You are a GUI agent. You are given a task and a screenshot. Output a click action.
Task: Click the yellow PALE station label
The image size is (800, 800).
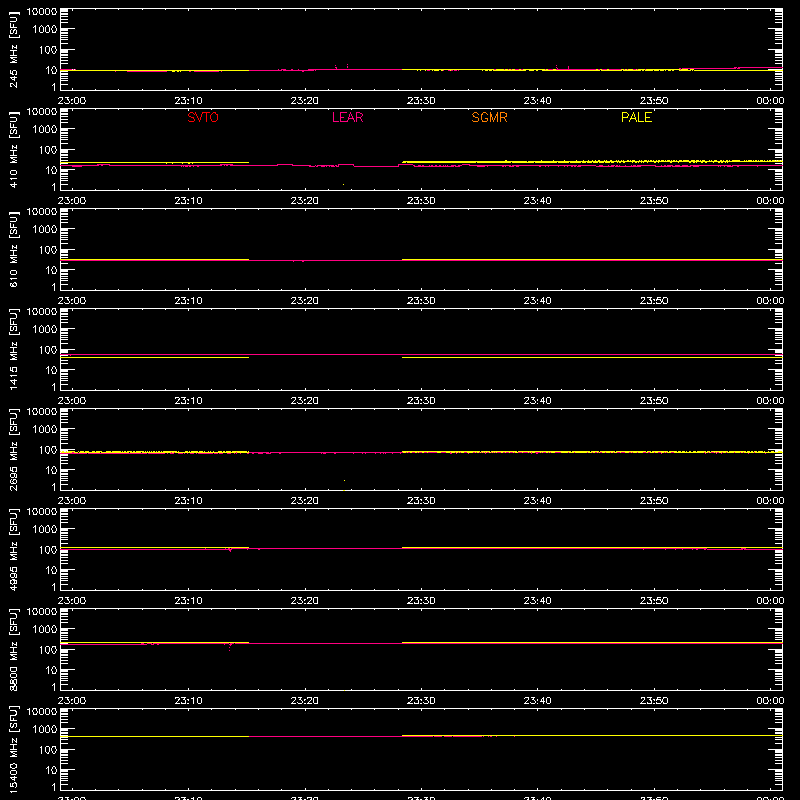click(636, 117)
